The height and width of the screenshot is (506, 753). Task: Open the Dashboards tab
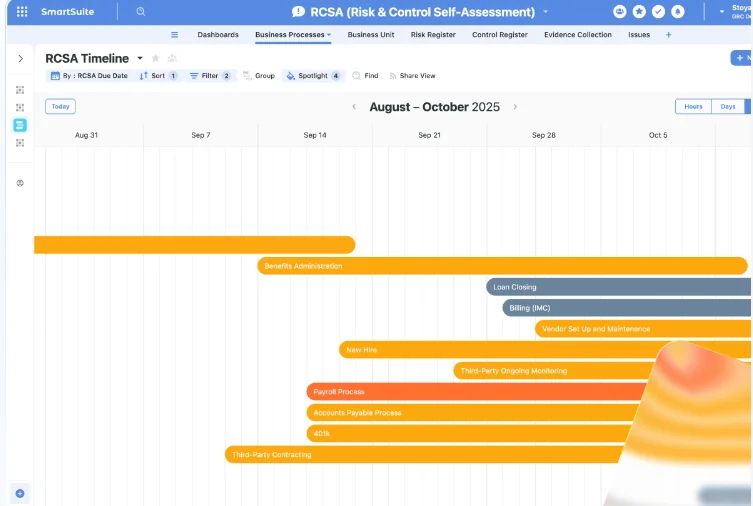coord(218,35)
